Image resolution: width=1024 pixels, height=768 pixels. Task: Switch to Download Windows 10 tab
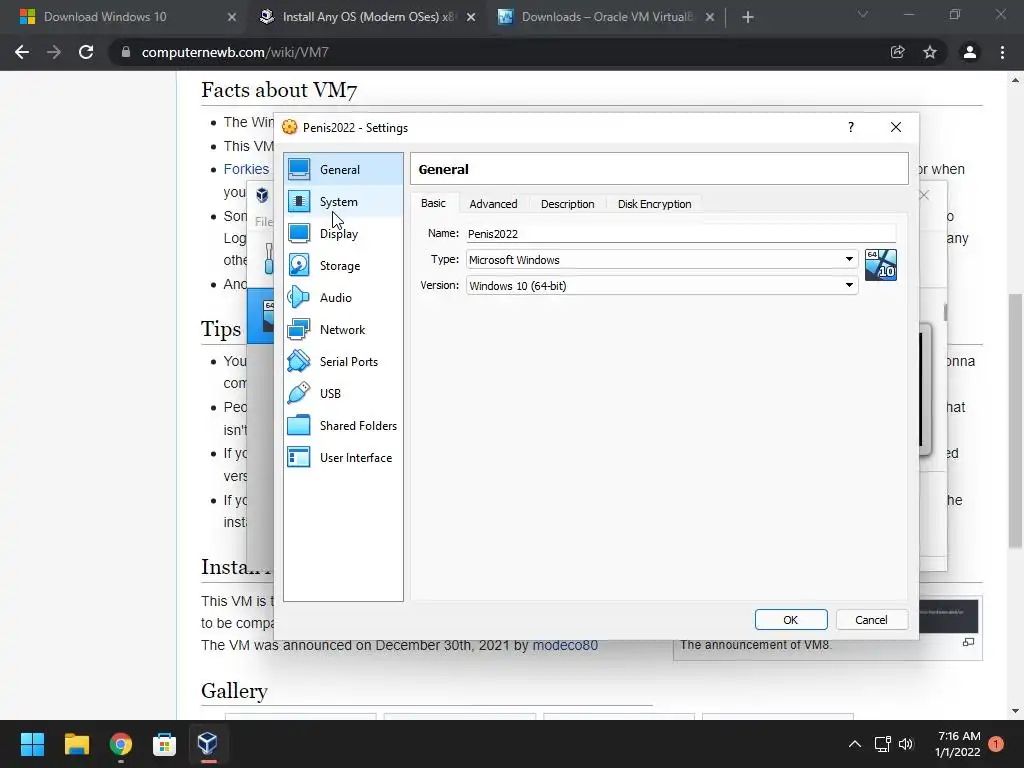[104, 17]
